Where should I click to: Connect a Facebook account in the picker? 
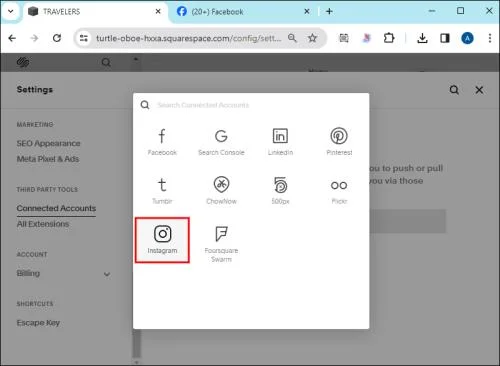coord(162,142)
